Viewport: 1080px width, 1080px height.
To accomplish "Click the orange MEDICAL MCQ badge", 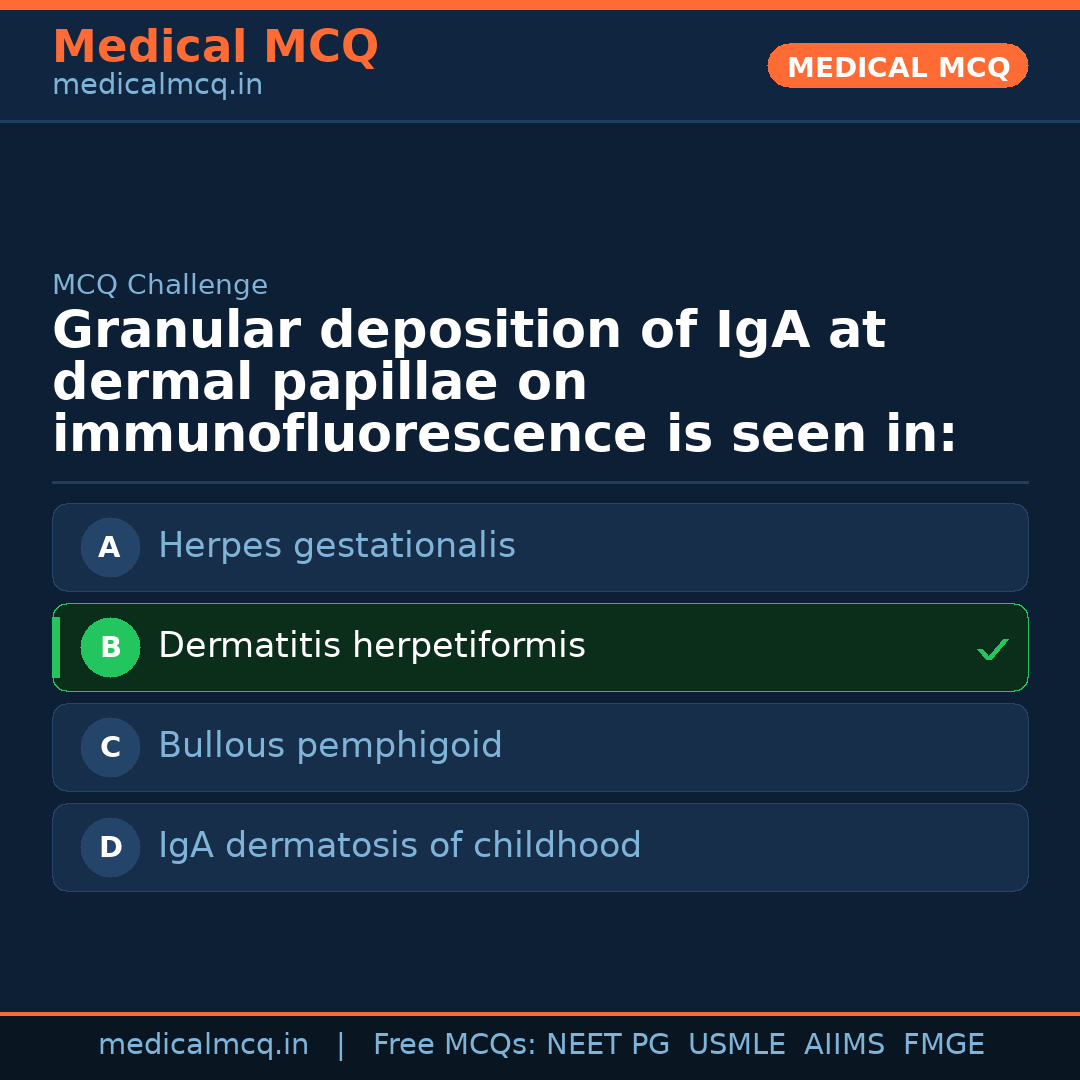I will point(897,67).
